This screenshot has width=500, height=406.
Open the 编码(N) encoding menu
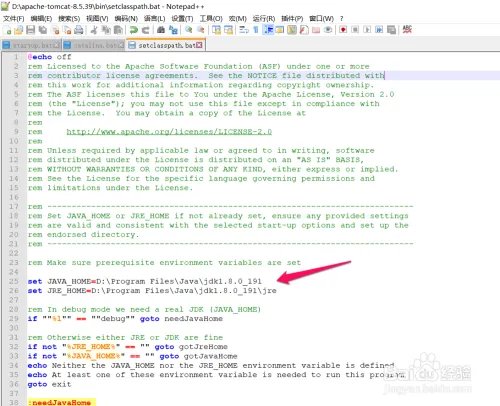pyautogui.click(x=126, y=19)
